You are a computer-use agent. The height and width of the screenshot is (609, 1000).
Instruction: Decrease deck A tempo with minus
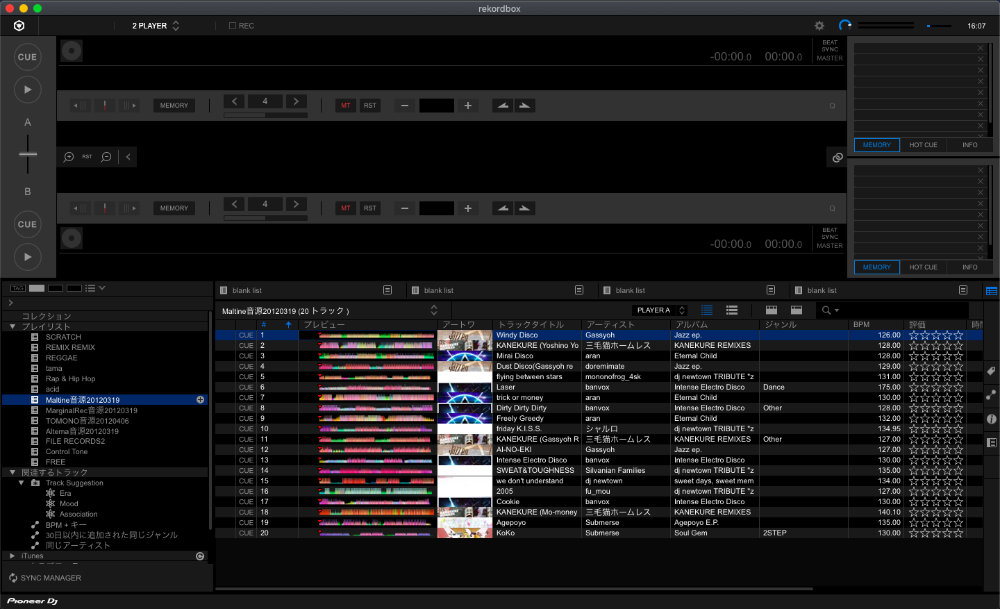(x=404, y=105)
